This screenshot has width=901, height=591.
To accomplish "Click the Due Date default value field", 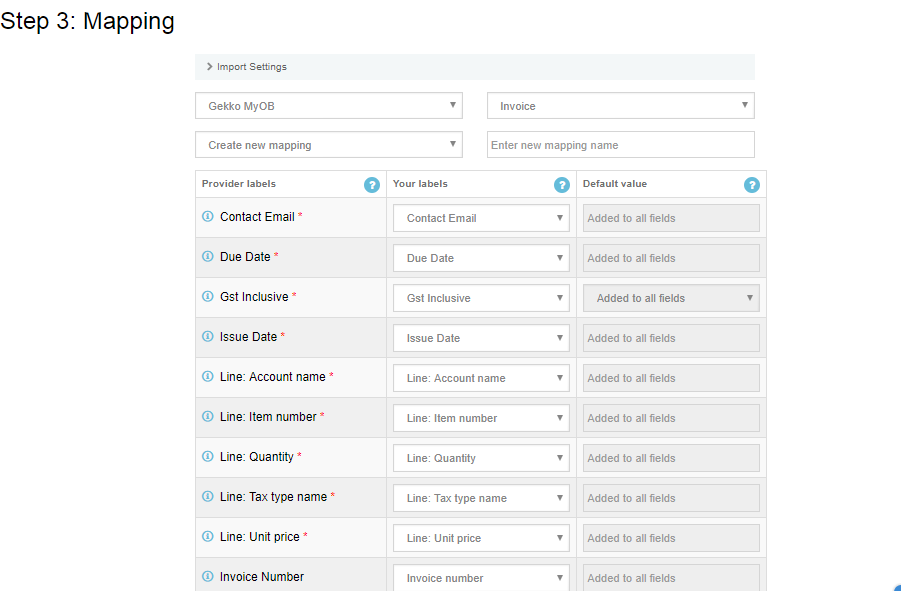I will click(671, 258).
